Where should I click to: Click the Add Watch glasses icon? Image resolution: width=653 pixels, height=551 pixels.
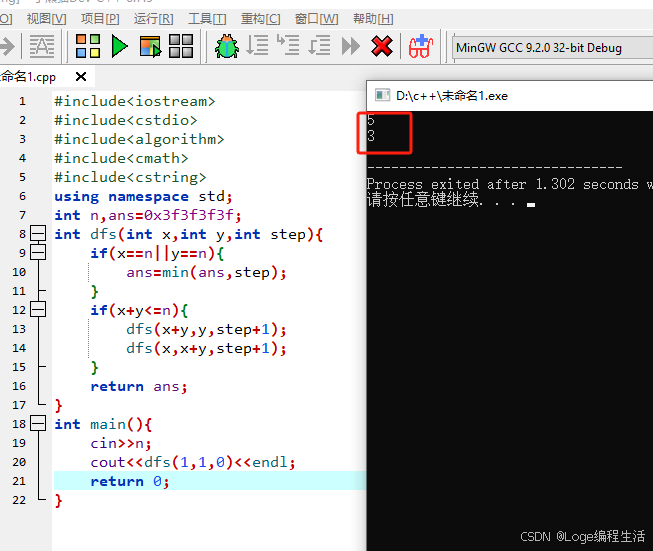click(421, 46)
